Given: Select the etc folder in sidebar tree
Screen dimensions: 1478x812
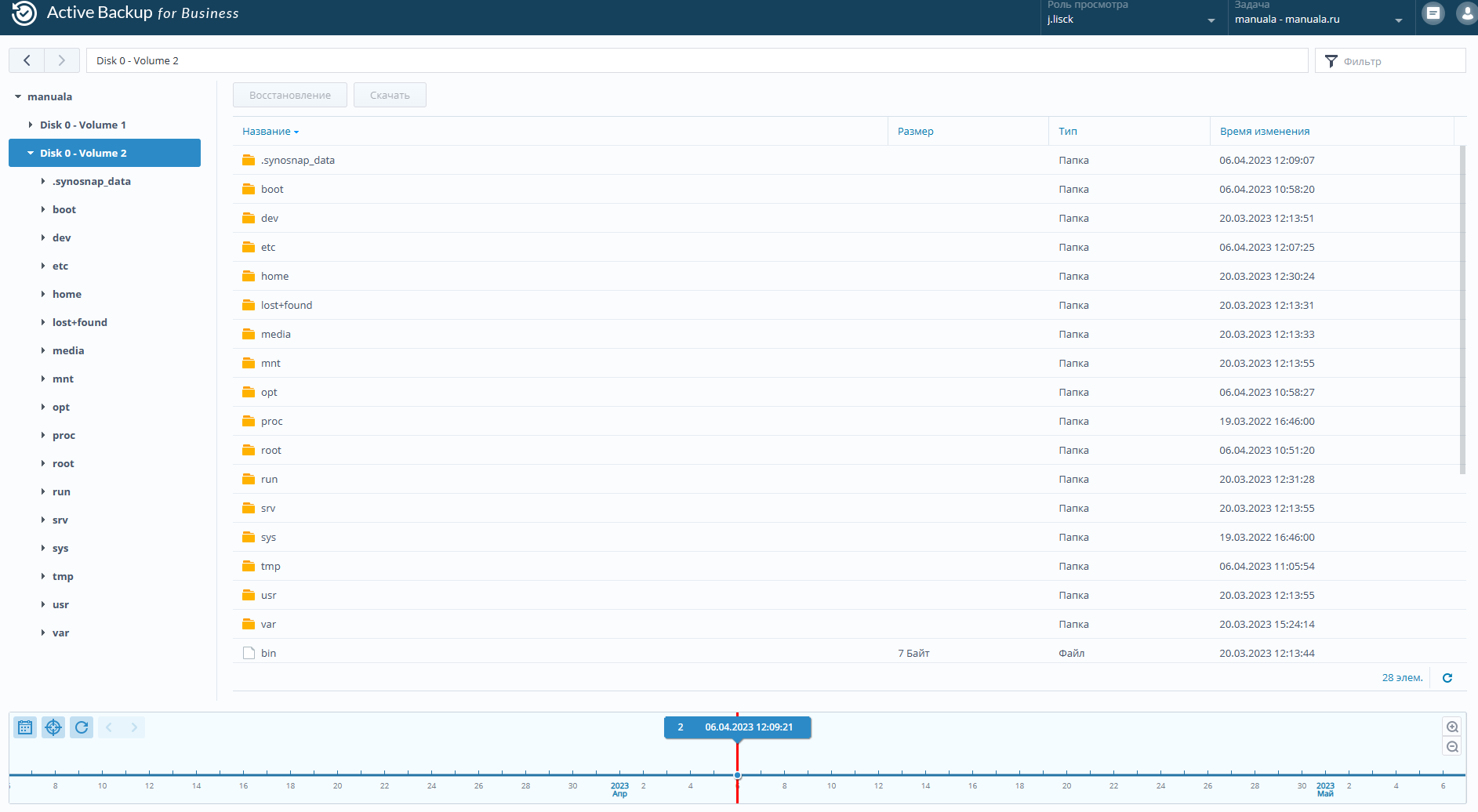Looking at the screenshot, I should point(60,266).
